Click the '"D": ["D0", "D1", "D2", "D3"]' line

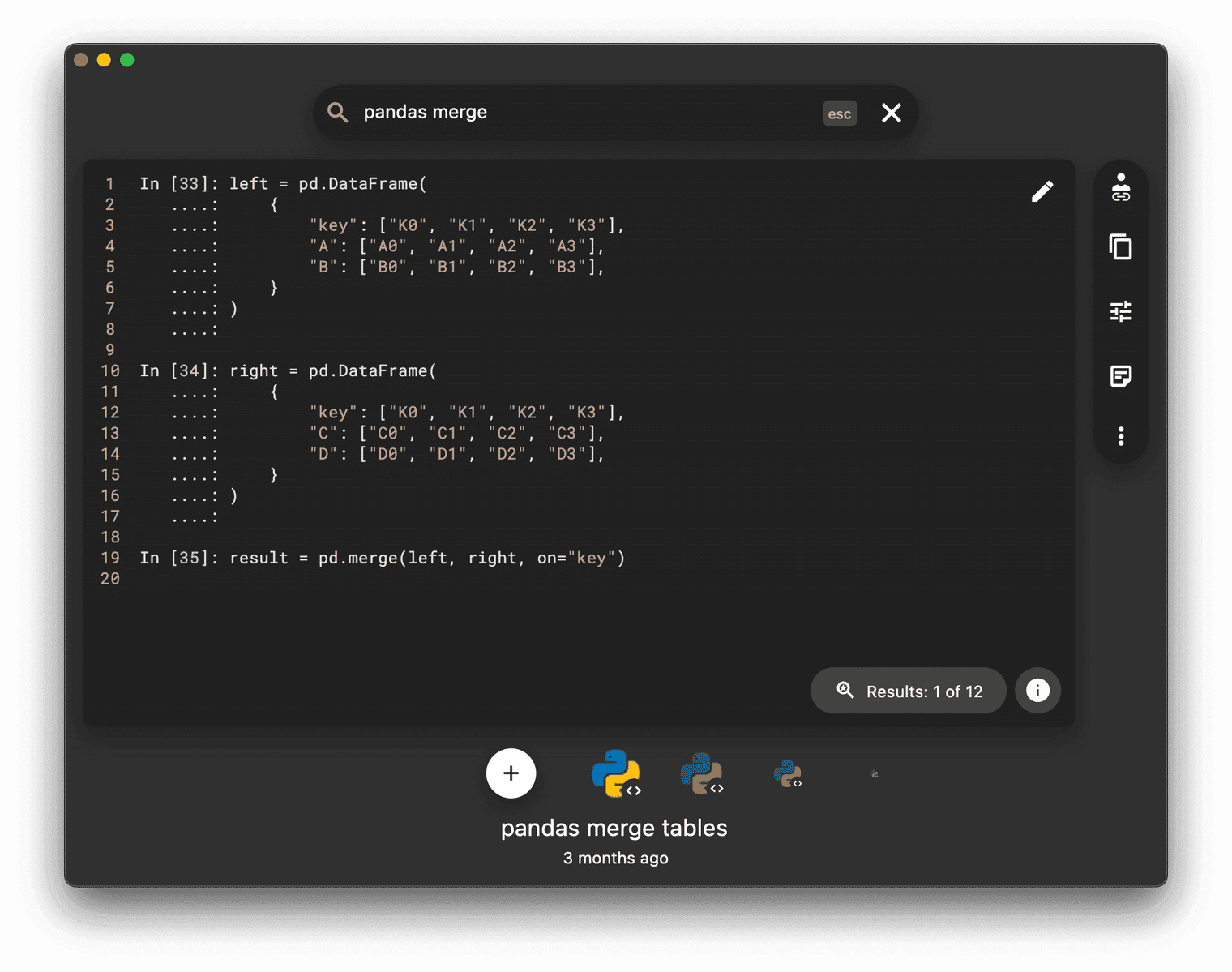(457, 454)
